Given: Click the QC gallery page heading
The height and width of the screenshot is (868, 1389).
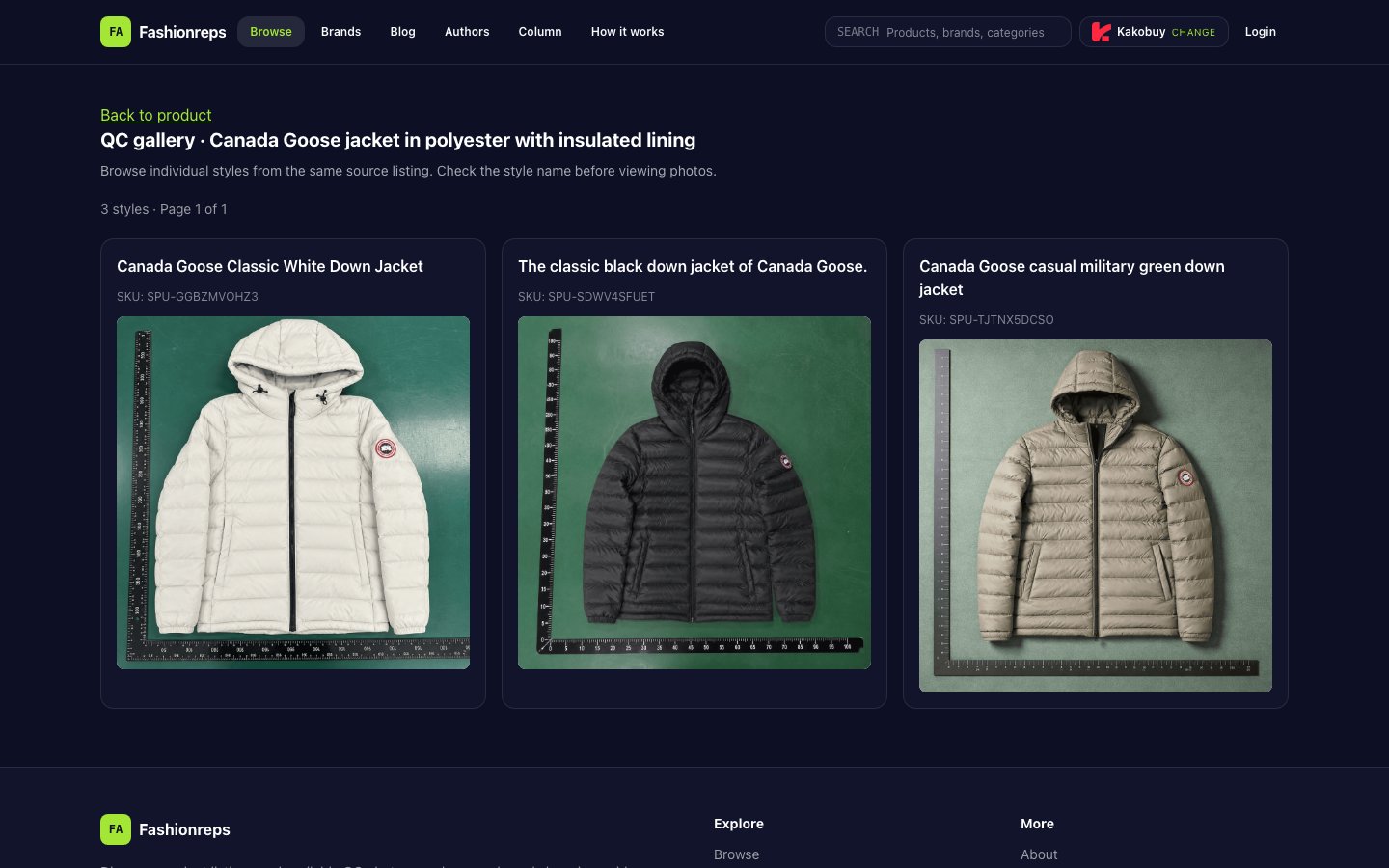Looking at the screenshot, I should coord(397,140).
